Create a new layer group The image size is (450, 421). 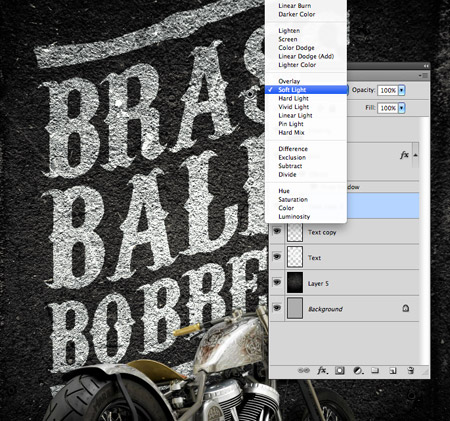(x=375, y=370)
